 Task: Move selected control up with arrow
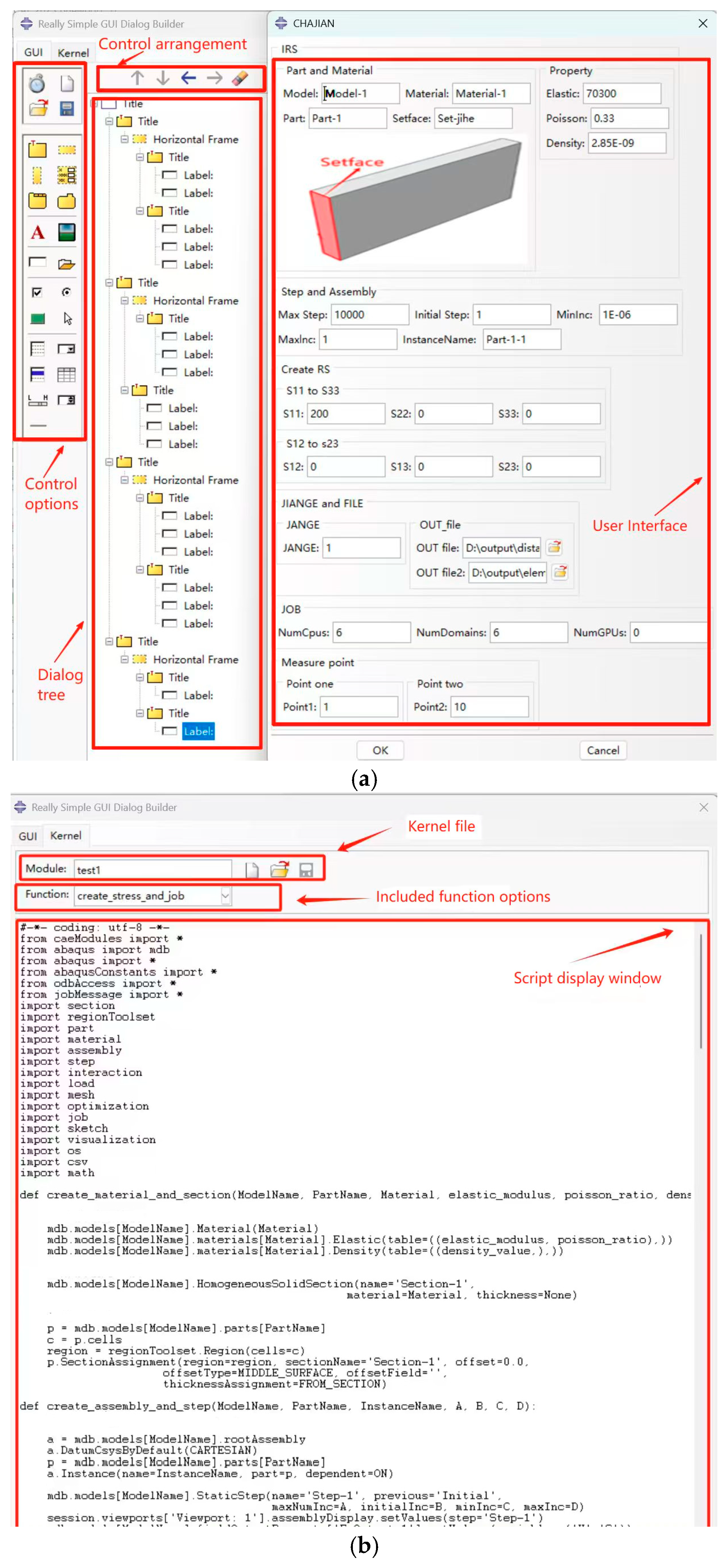tap(138, 78)
